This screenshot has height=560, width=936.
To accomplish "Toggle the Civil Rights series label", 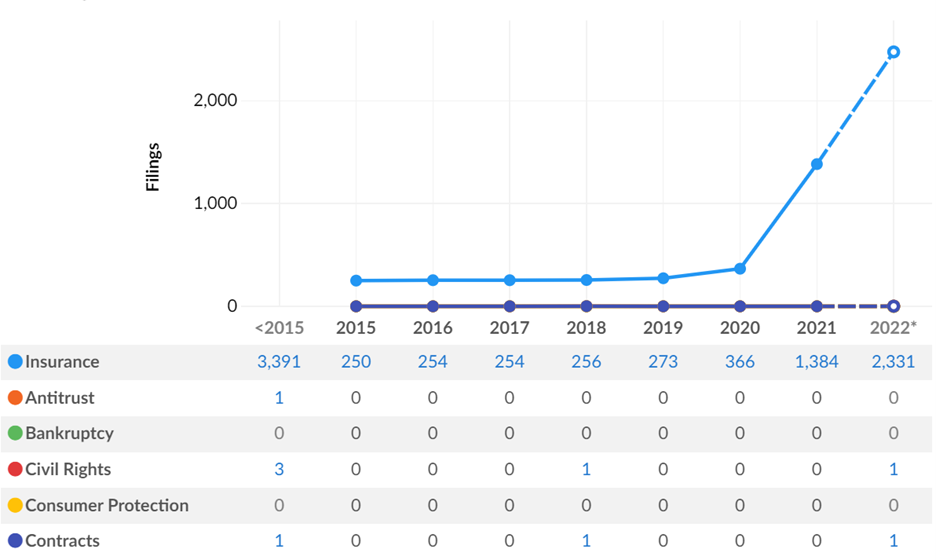I will coord(68,470).
